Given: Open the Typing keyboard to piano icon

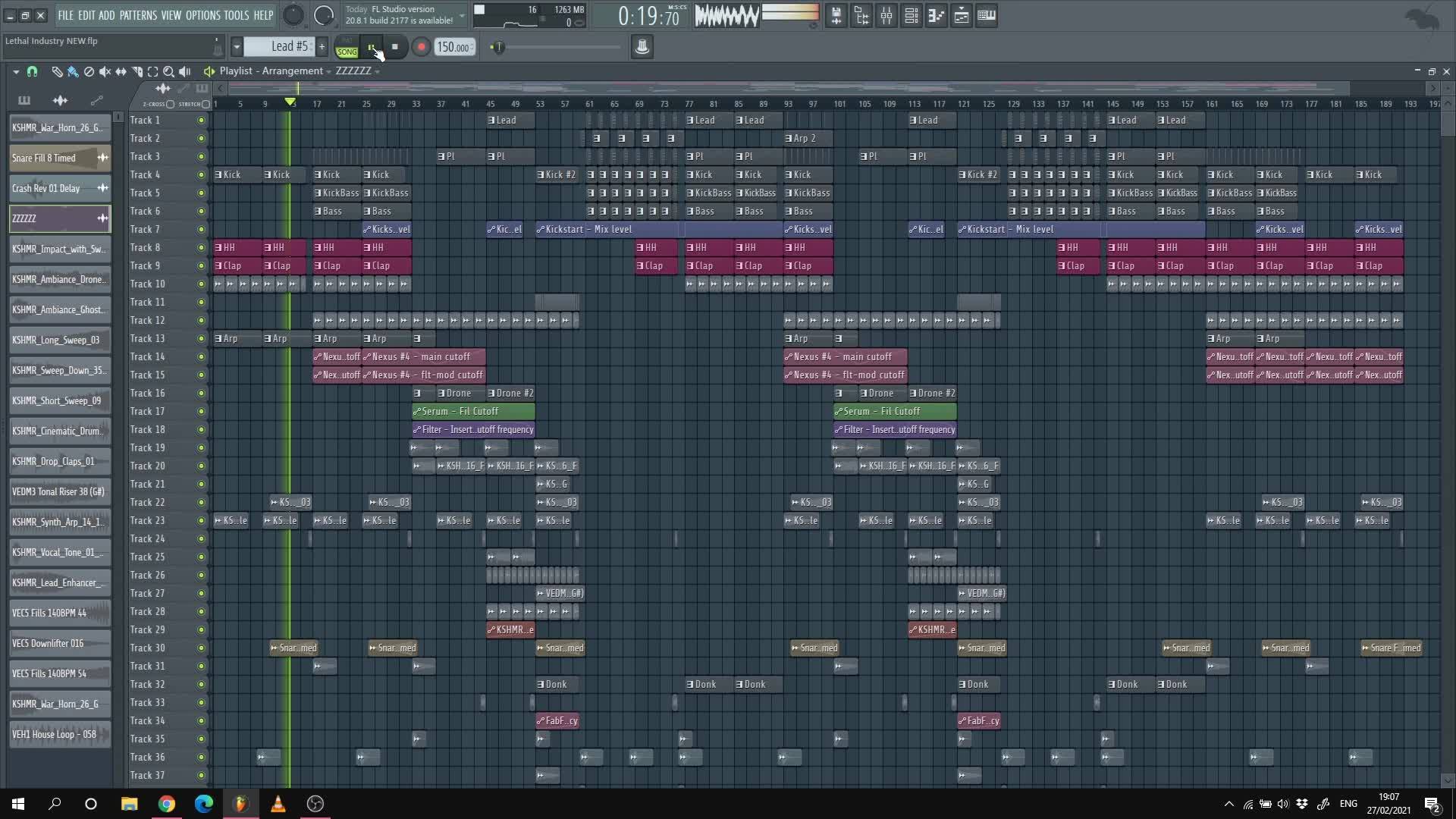Looking at the screenshot, I should (x=986, y=16).
